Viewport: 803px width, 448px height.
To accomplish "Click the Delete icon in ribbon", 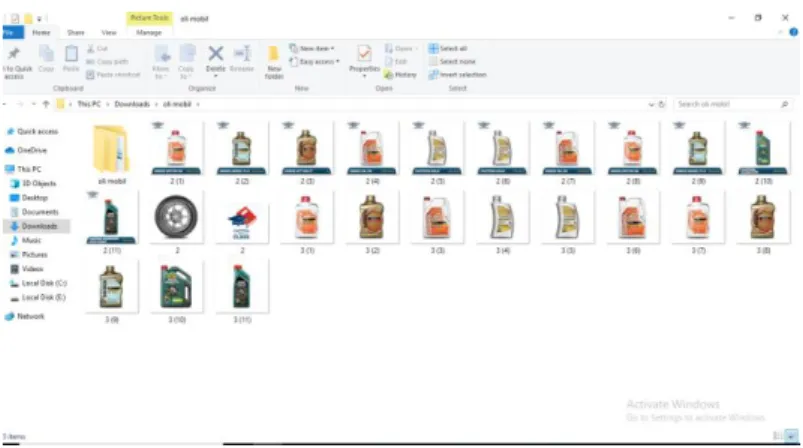I will click(216, 54).
